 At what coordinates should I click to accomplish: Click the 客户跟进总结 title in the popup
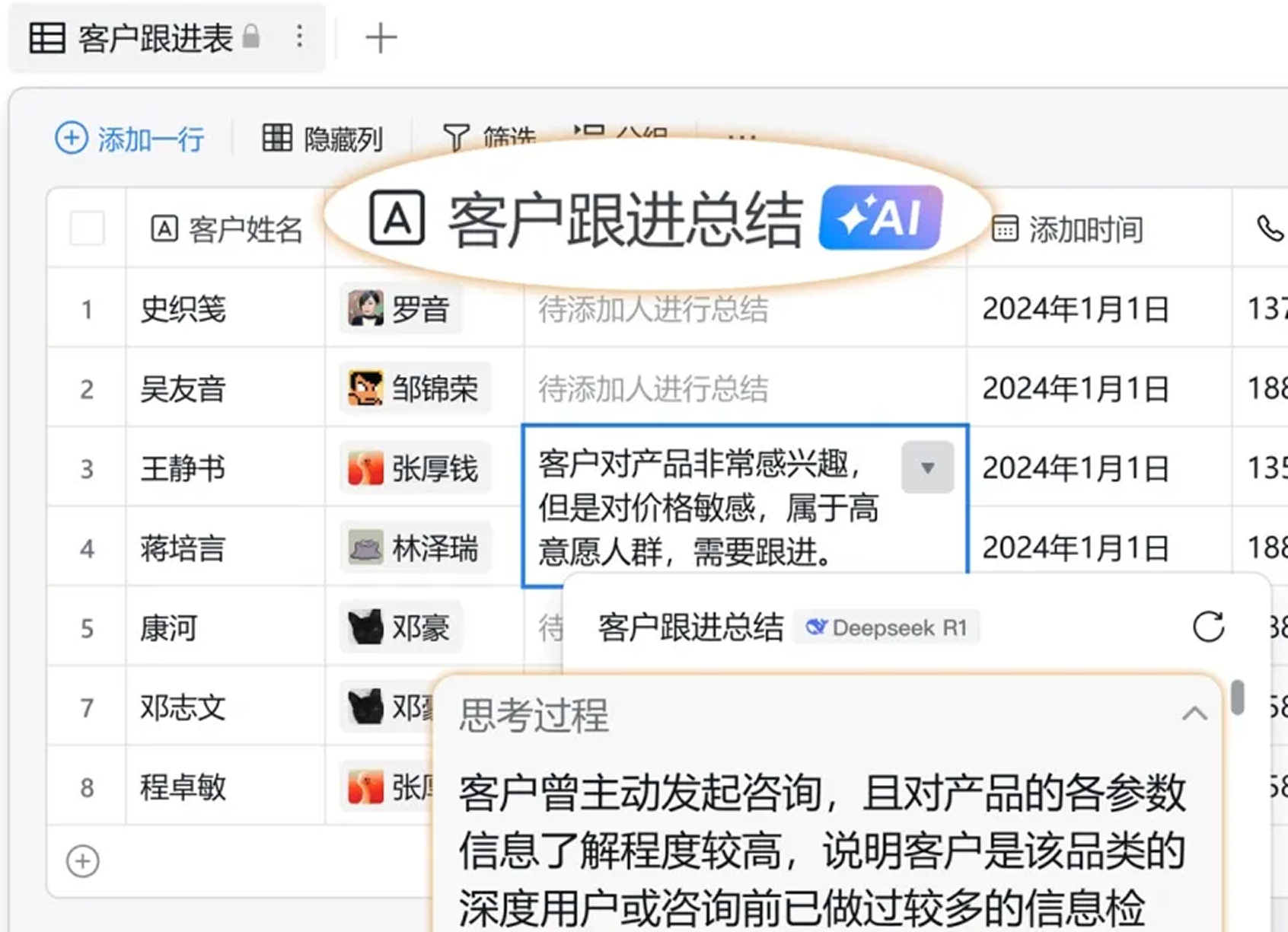690,628
